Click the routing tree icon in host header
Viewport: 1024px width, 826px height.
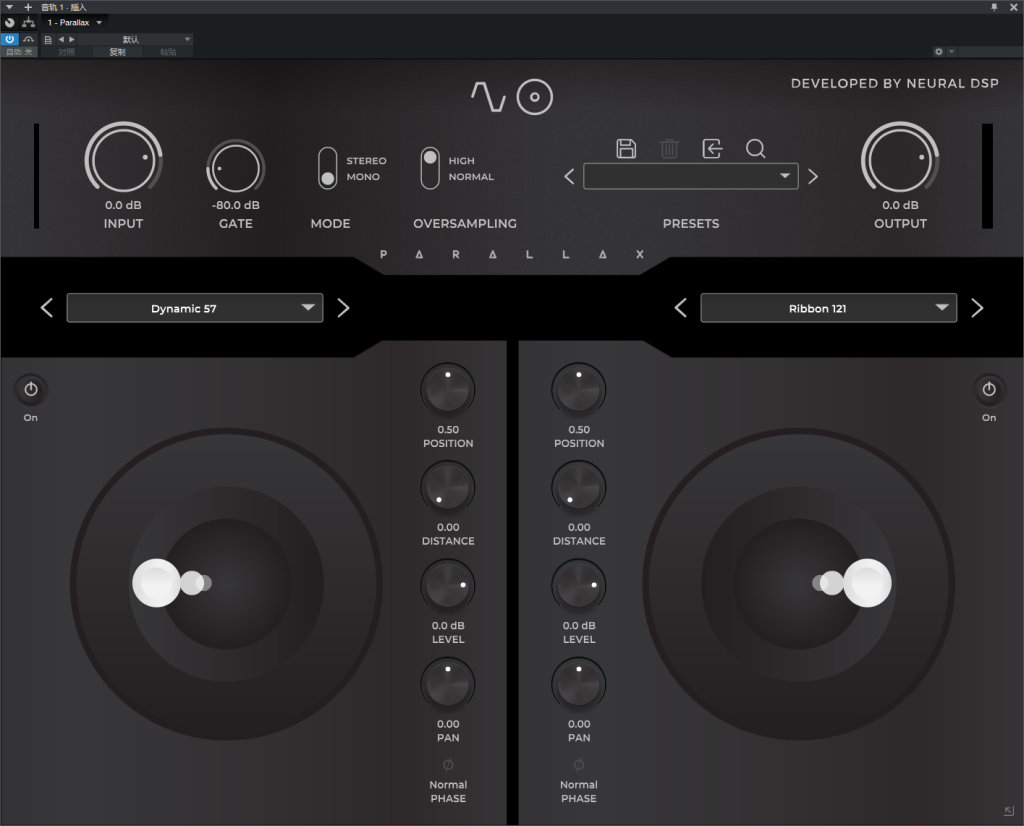point(28,22)
